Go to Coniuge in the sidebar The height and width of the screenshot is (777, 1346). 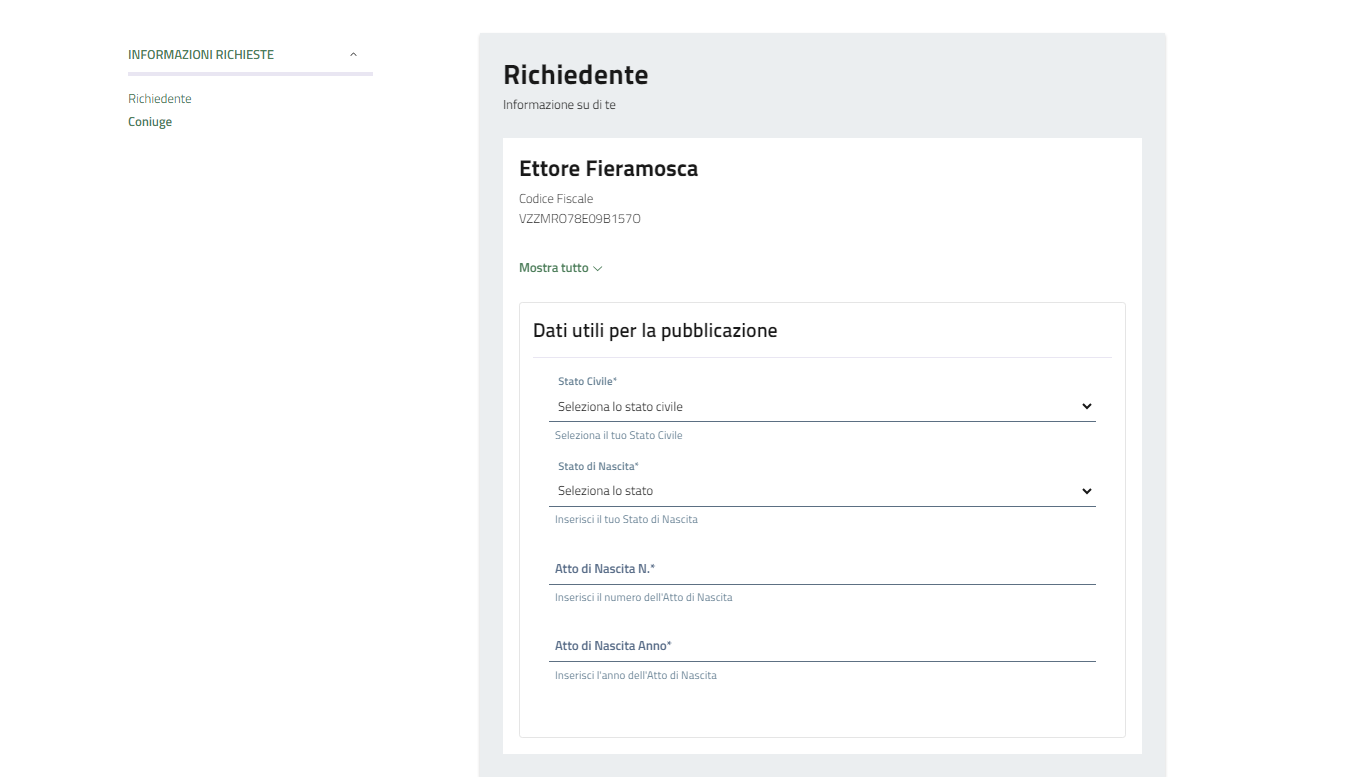pyautogui.click(x=150, y=122)
